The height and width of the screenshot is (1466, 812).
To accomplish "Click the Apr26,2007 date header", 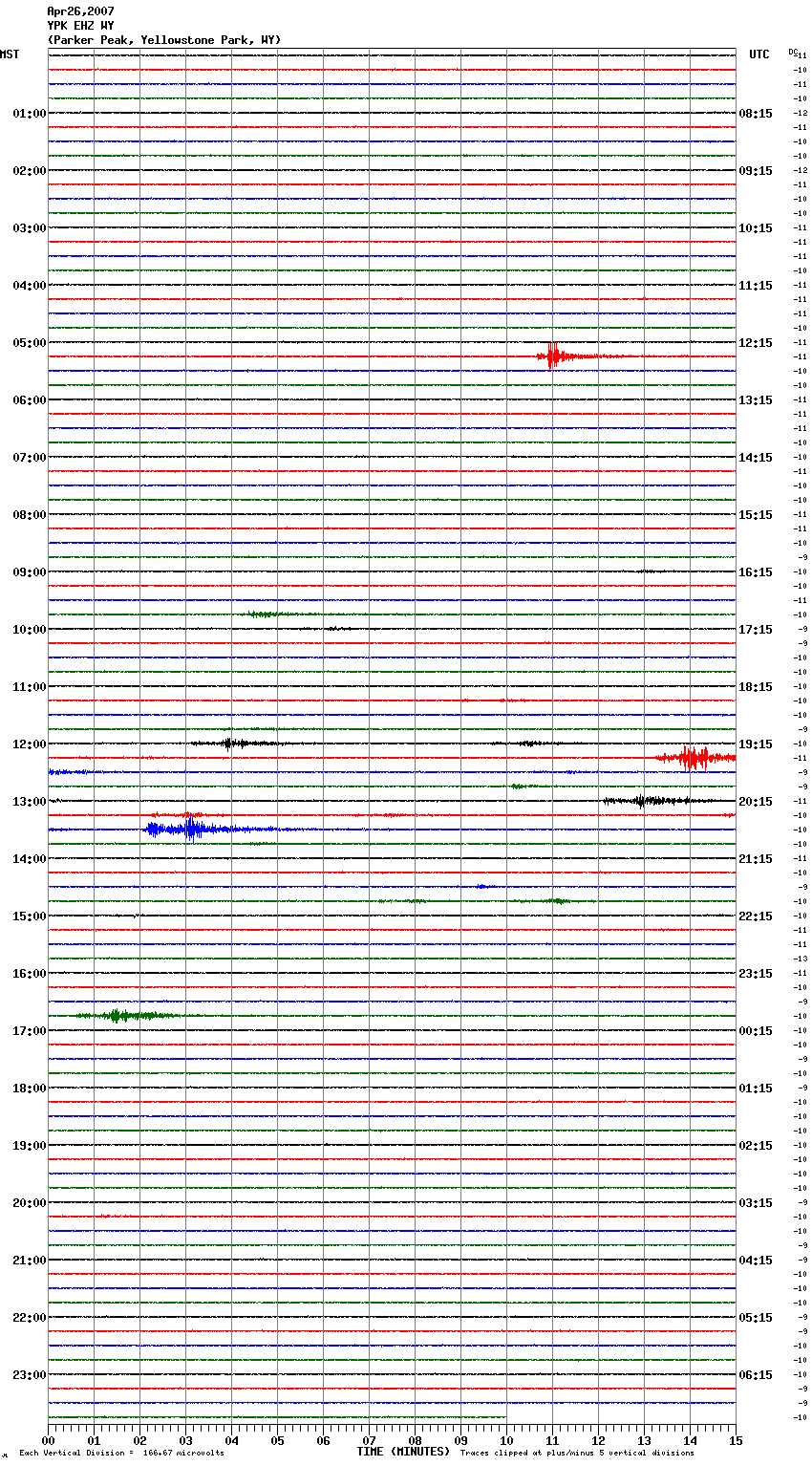I will (80, 11).
